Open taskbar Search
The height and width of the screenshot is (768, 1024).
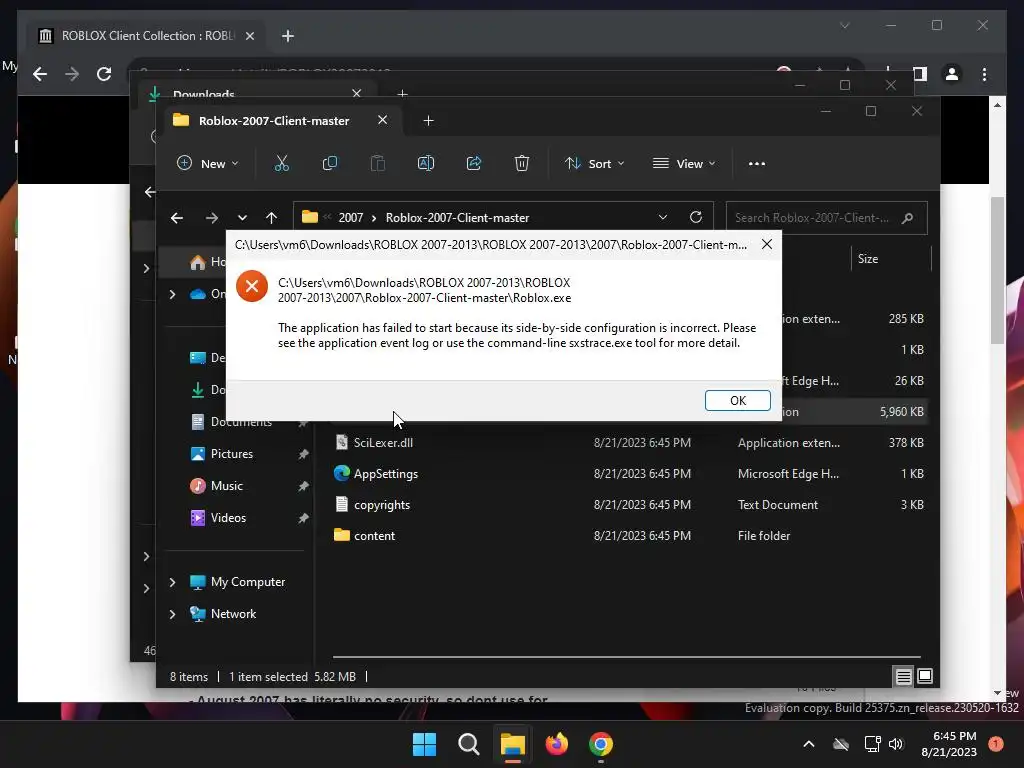pos(468,744)
